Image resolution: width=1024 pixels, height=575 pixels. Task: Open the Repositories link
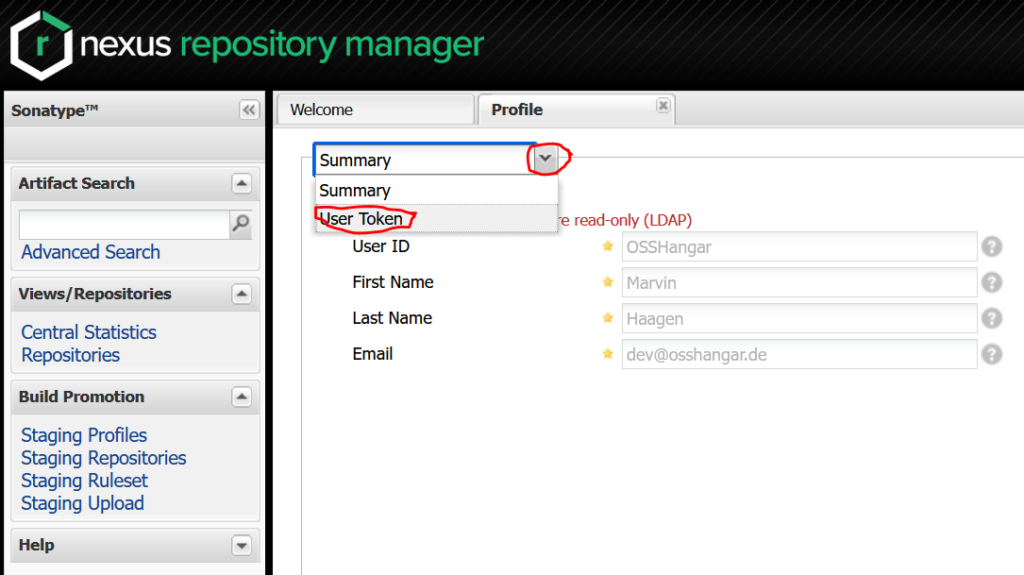71,355
